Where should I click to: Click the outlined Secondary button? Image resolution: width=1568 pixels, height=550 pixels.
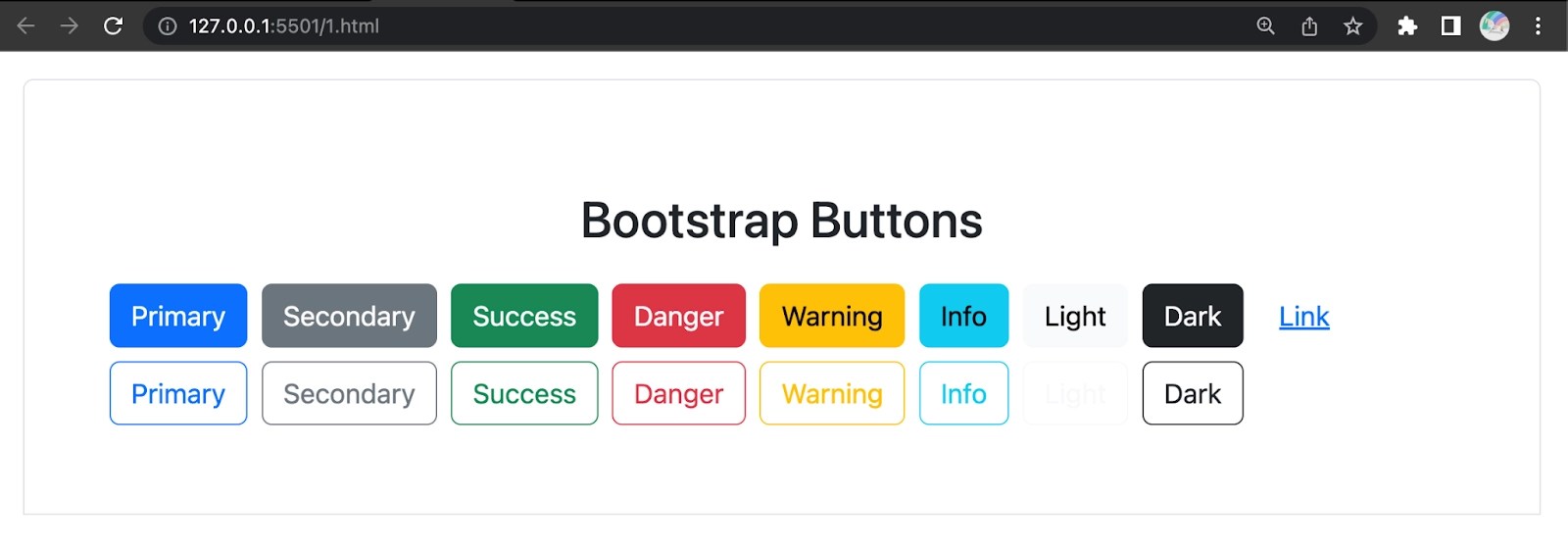point(349,393)
